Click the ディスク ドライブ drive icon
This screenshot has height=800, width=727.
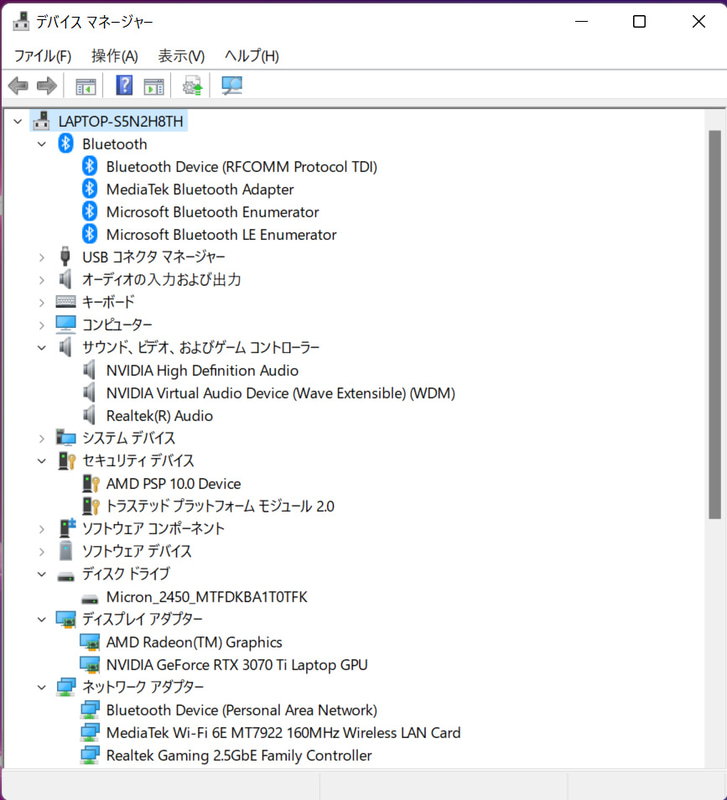pos(65,577)
